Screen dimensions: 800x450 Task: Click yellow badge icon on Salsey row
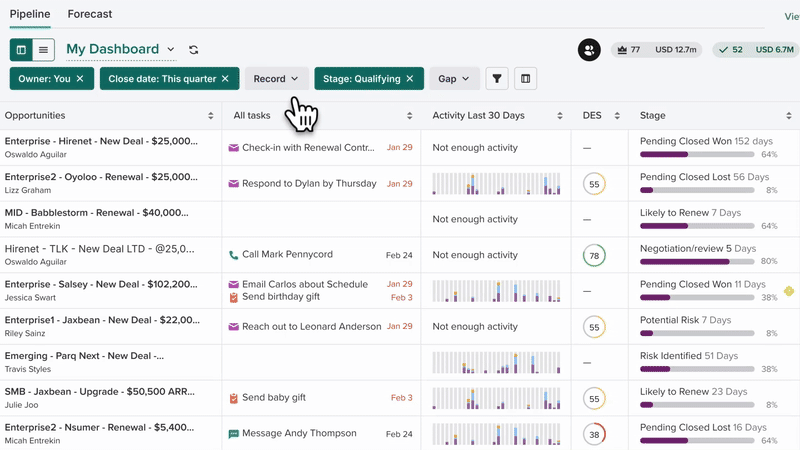click(x=789, y=291)
